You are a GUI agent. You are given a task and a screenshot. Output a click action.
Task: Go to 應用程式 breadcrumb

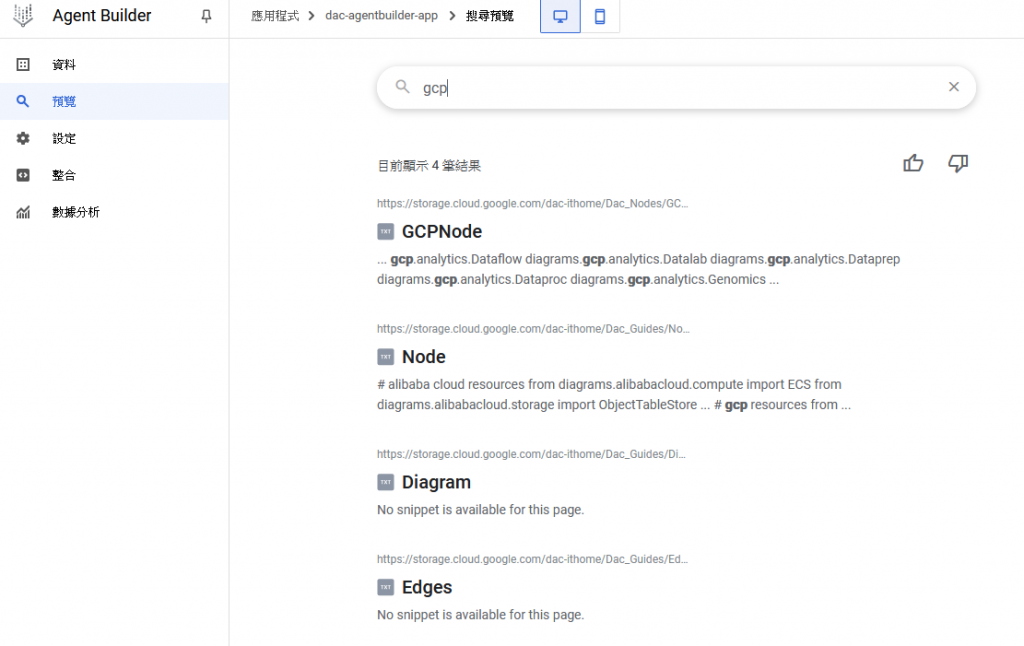pos(275,16)
